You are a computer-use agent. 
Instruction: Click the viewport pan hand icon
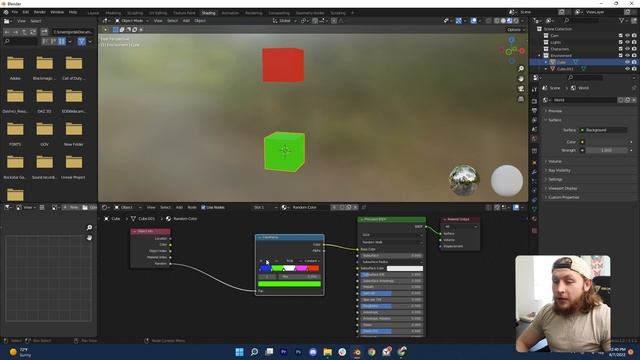tap(521, 79)
